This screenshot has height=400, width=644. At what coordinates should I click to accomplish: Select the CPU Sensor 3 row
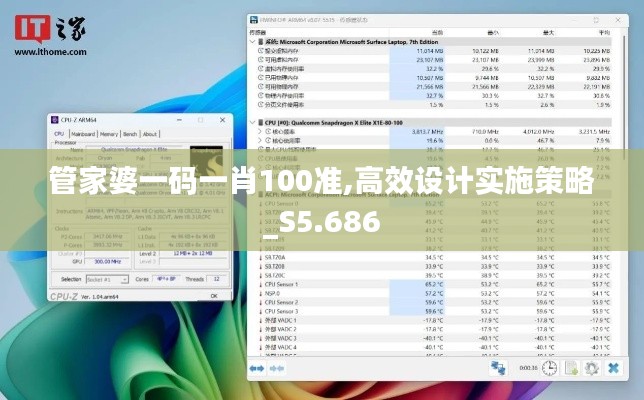pyautogui.click(x=435, y=311)
